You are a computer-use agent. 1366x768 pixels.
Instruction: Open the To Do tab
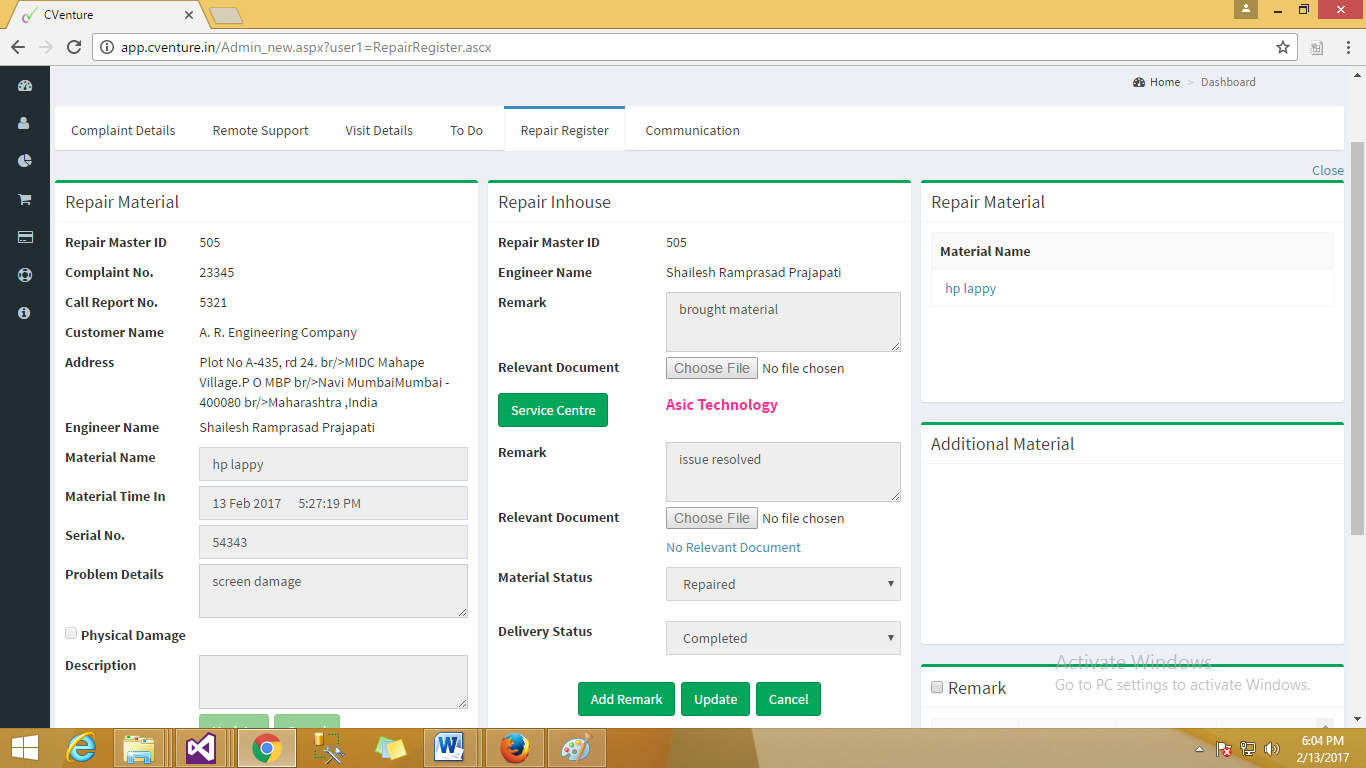[x=466, y=130]
